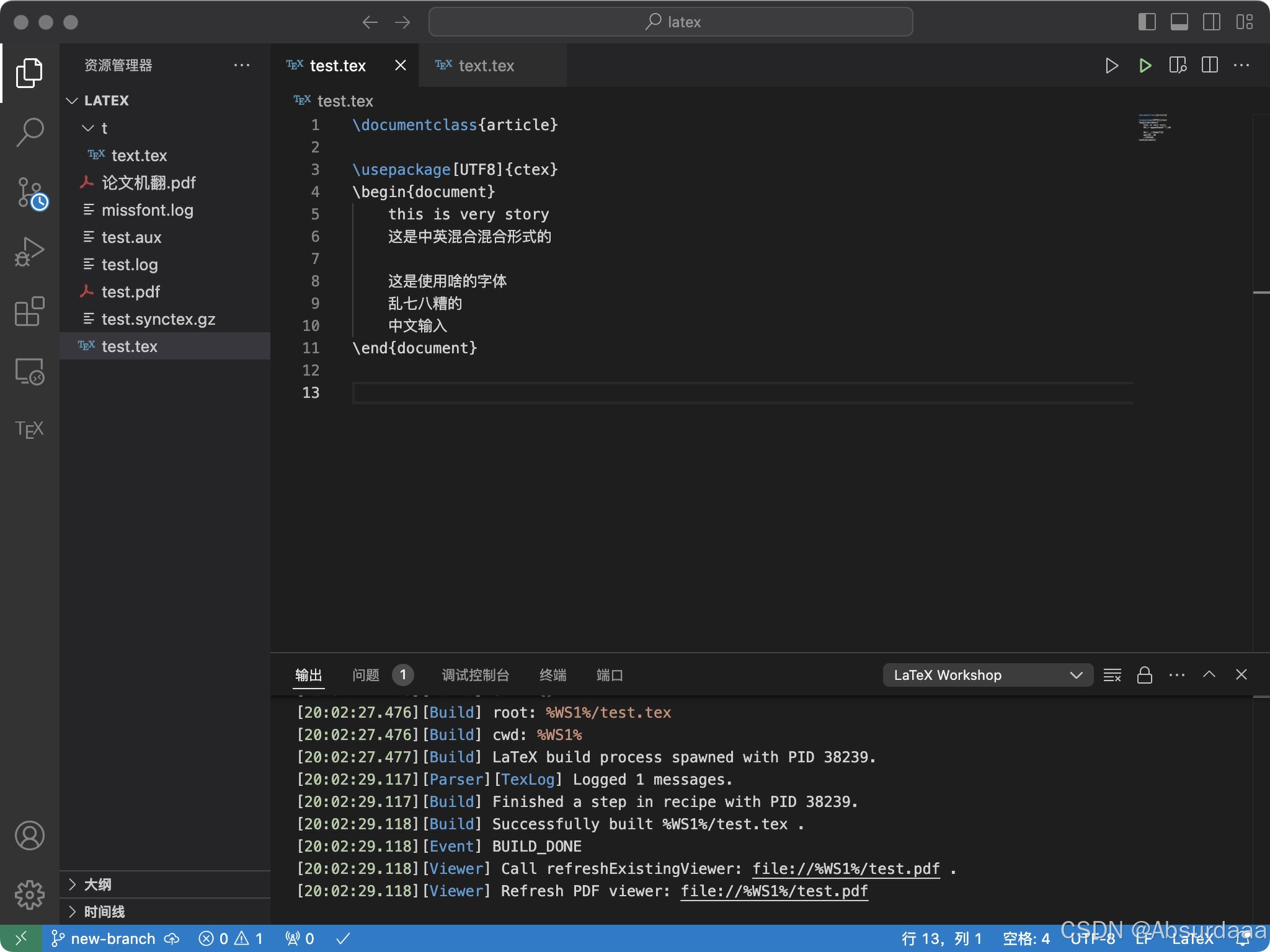Viewport: 1270px width, 952px height.
Task: Build LaTeX project with green play icon
Action: click(1145, 65)
